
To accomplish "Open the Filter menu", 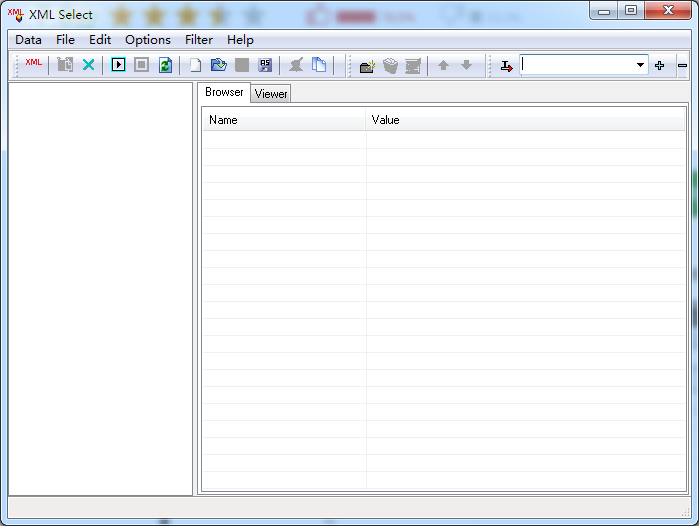I will 199,40.
